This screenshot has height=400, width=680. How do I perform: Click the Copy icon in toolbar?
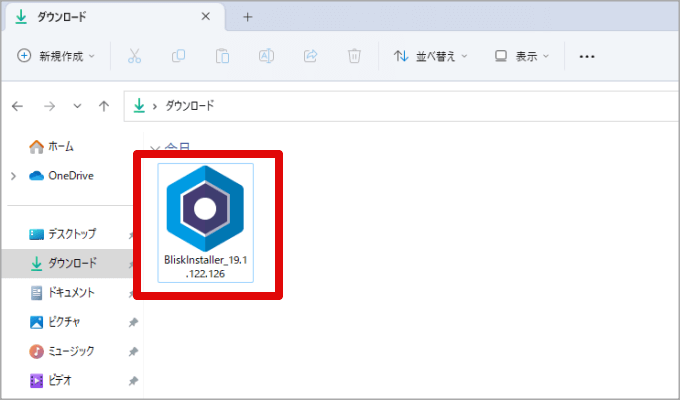pyautogui.click(x=178, y=56)
